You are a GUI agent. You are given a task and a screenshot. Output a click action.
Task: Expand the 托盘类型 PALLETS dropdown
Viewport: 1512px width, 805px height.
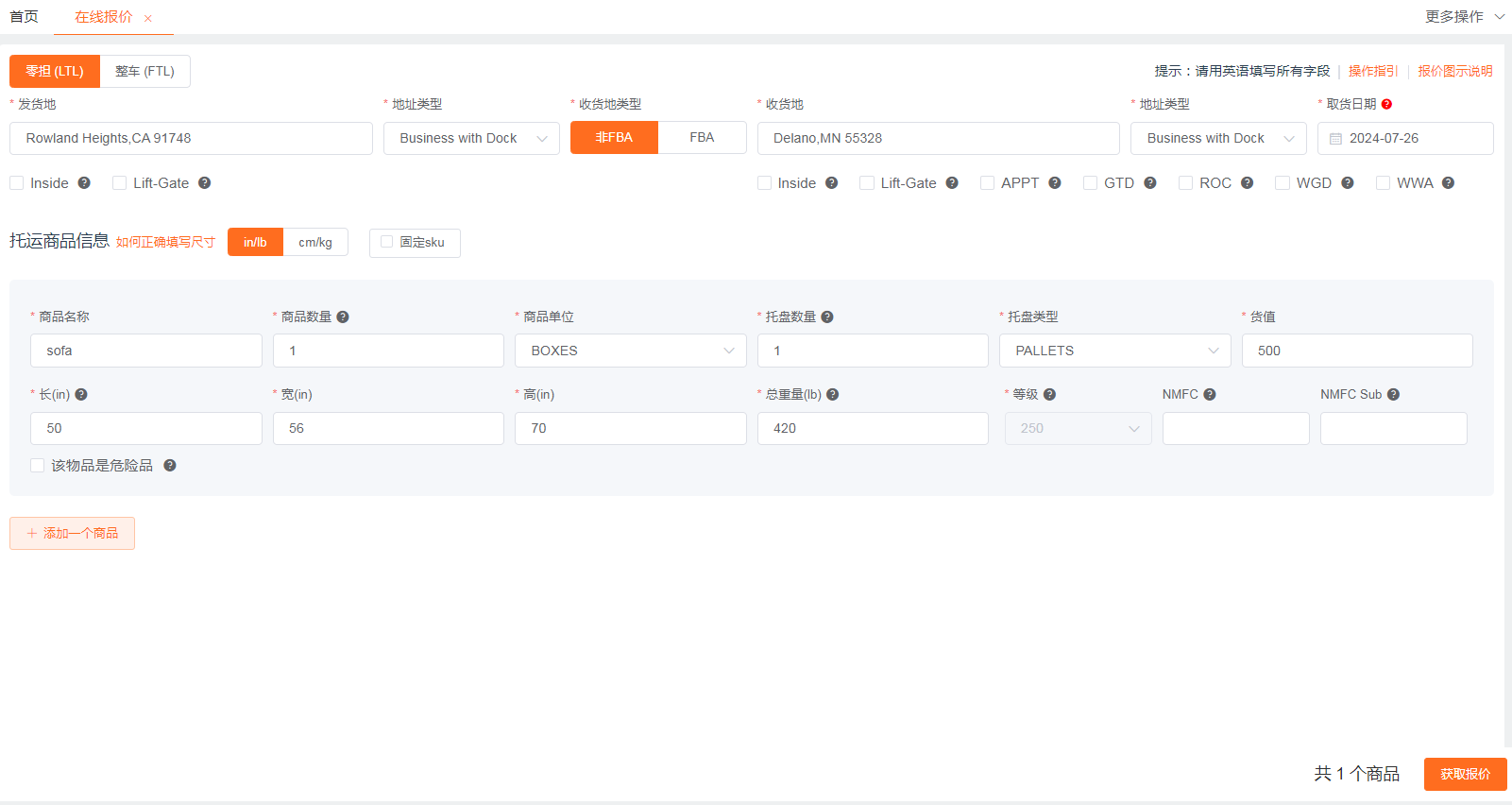[x=1114, y=351]
